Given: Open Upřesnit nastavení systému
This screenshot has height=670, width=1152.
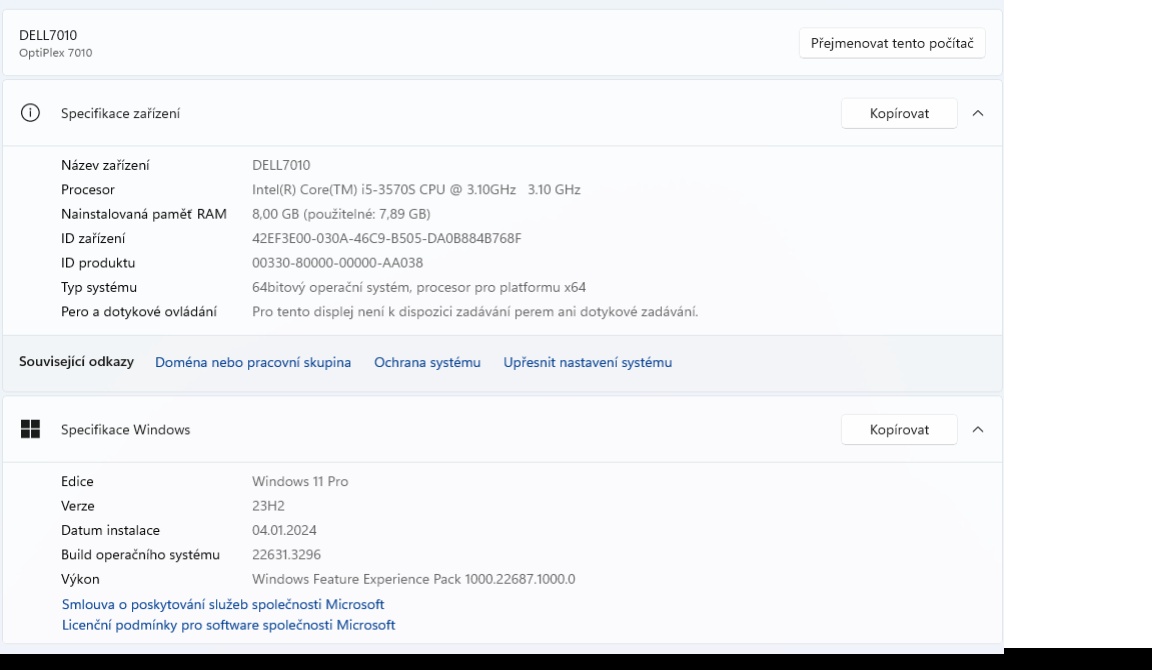Looking at the screenshot, I should pyautogui.click(x=591, y=362).
